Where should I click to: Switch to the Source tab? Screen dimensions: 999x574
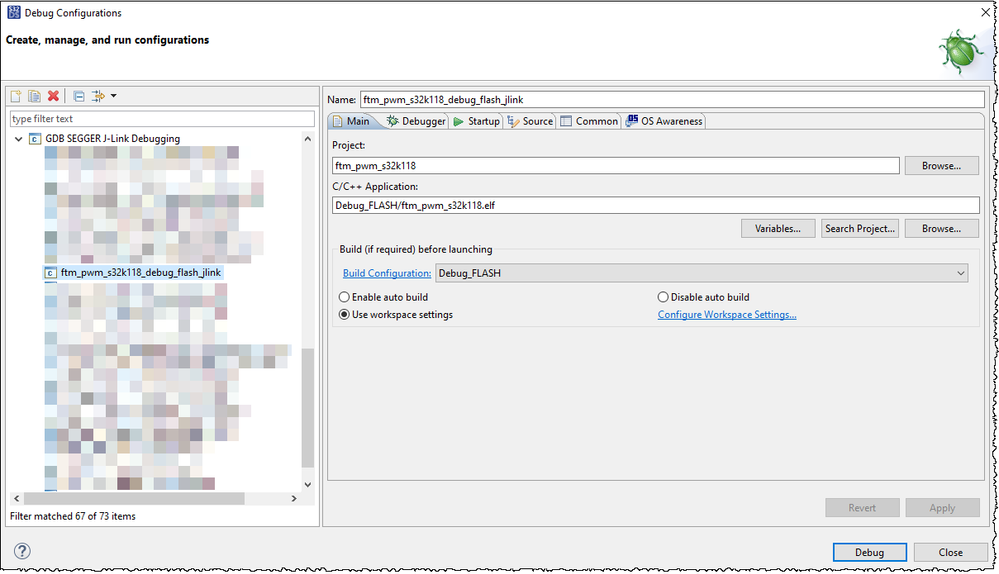(x=530, y=121)
